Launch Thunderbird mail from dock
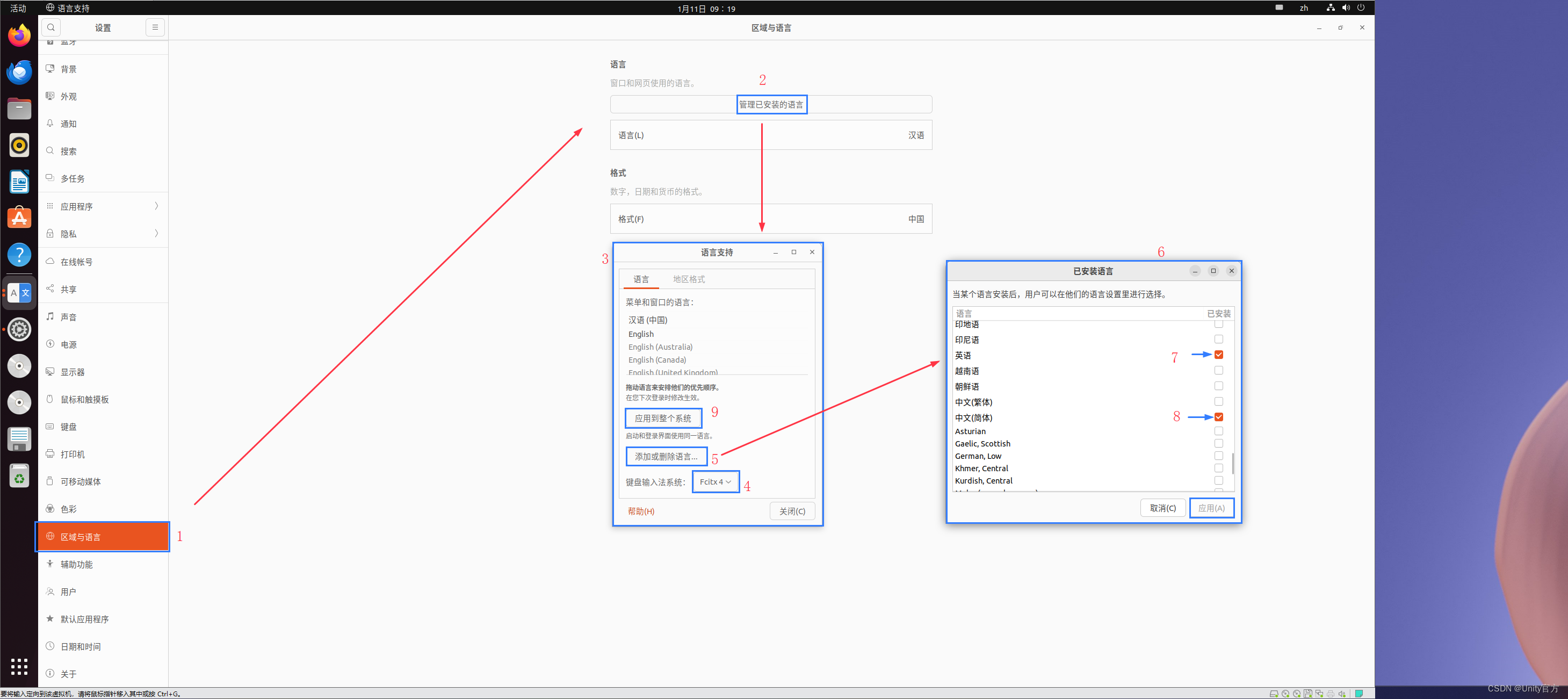This screenshot has height=699, width=1568. (x=19, y=73)
